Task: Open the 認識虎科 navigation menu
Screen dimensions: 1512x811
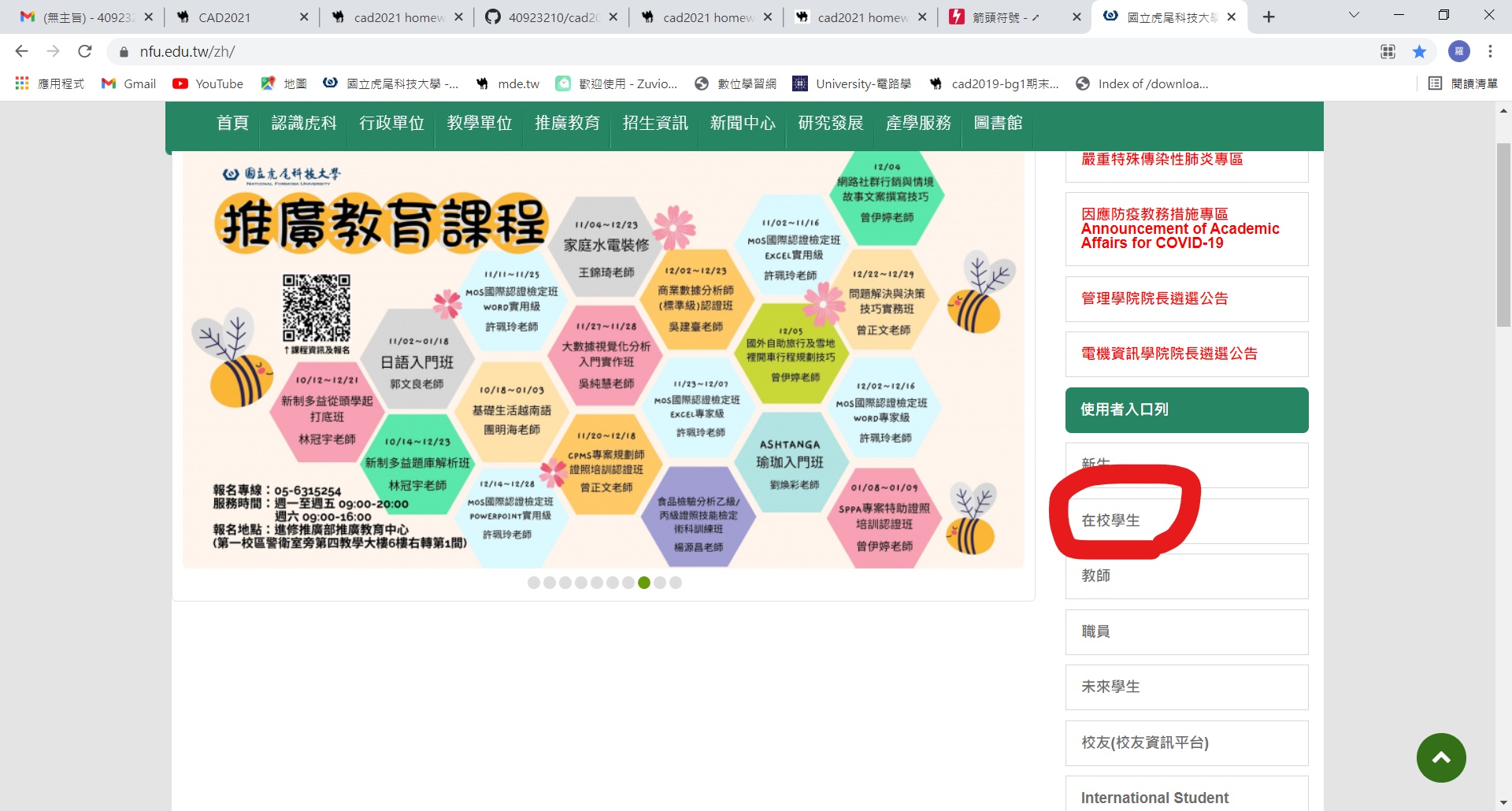Action: 304,123
